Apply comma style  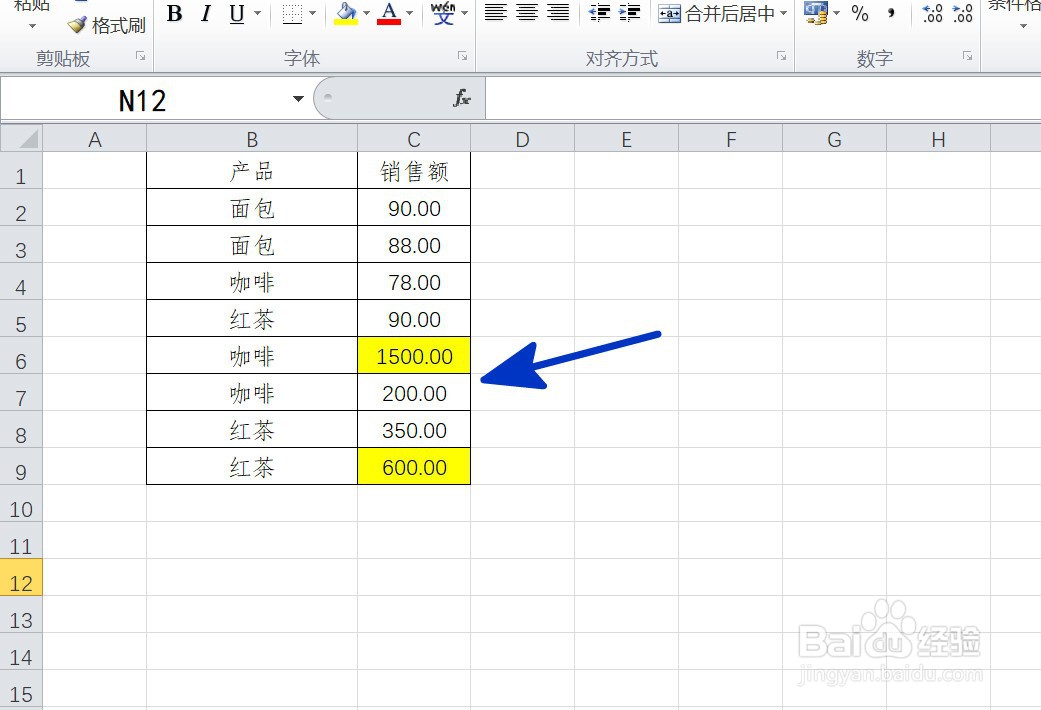coord(890,13)
